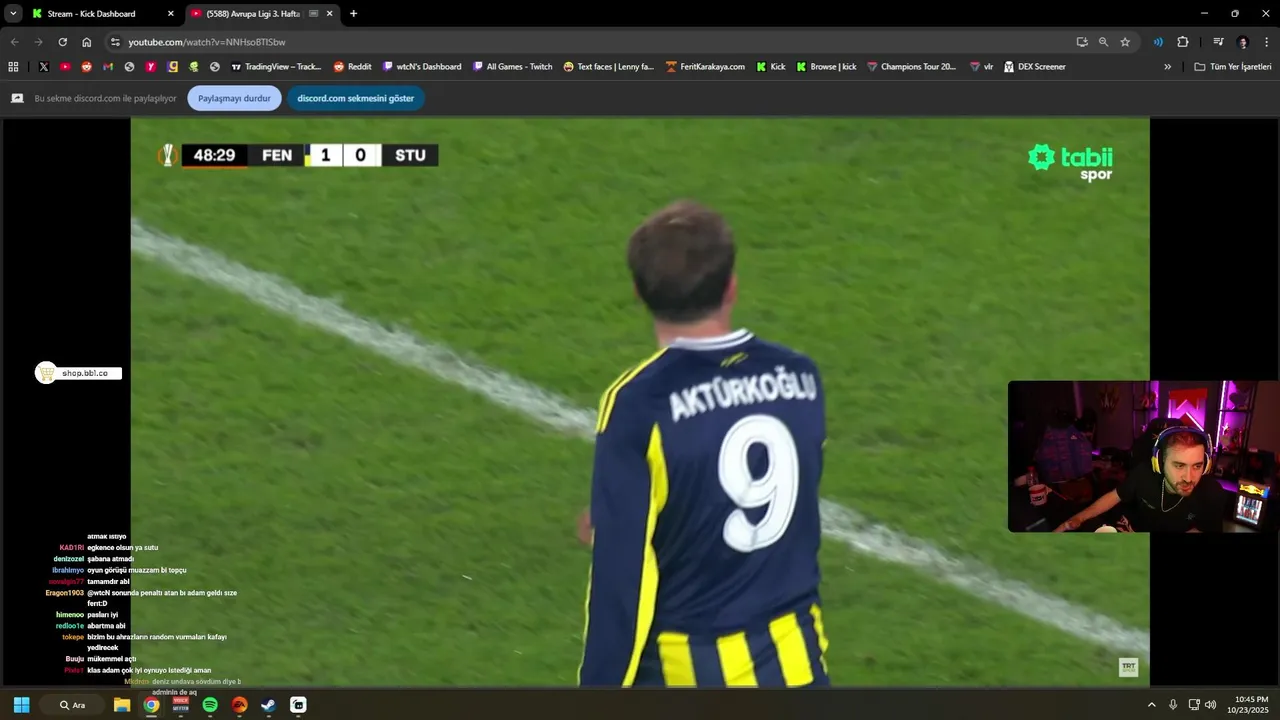1280x720 pixels.
Task: Reload the current page
Action: pyautogui.click(x=62, y=42)
